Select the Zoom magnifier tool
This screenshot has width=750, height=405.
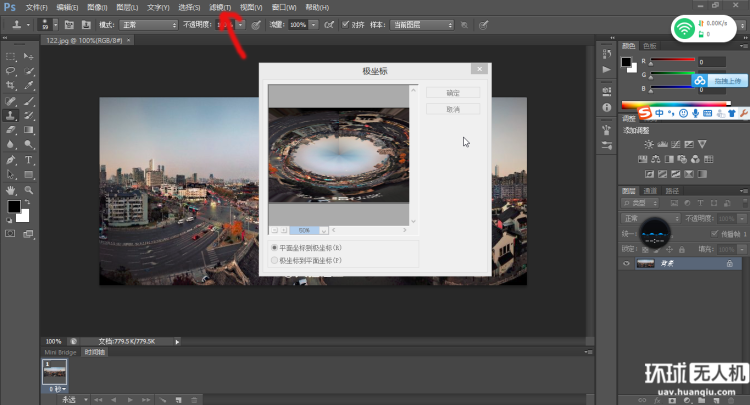pyautogui.click(x=29, y=188)
